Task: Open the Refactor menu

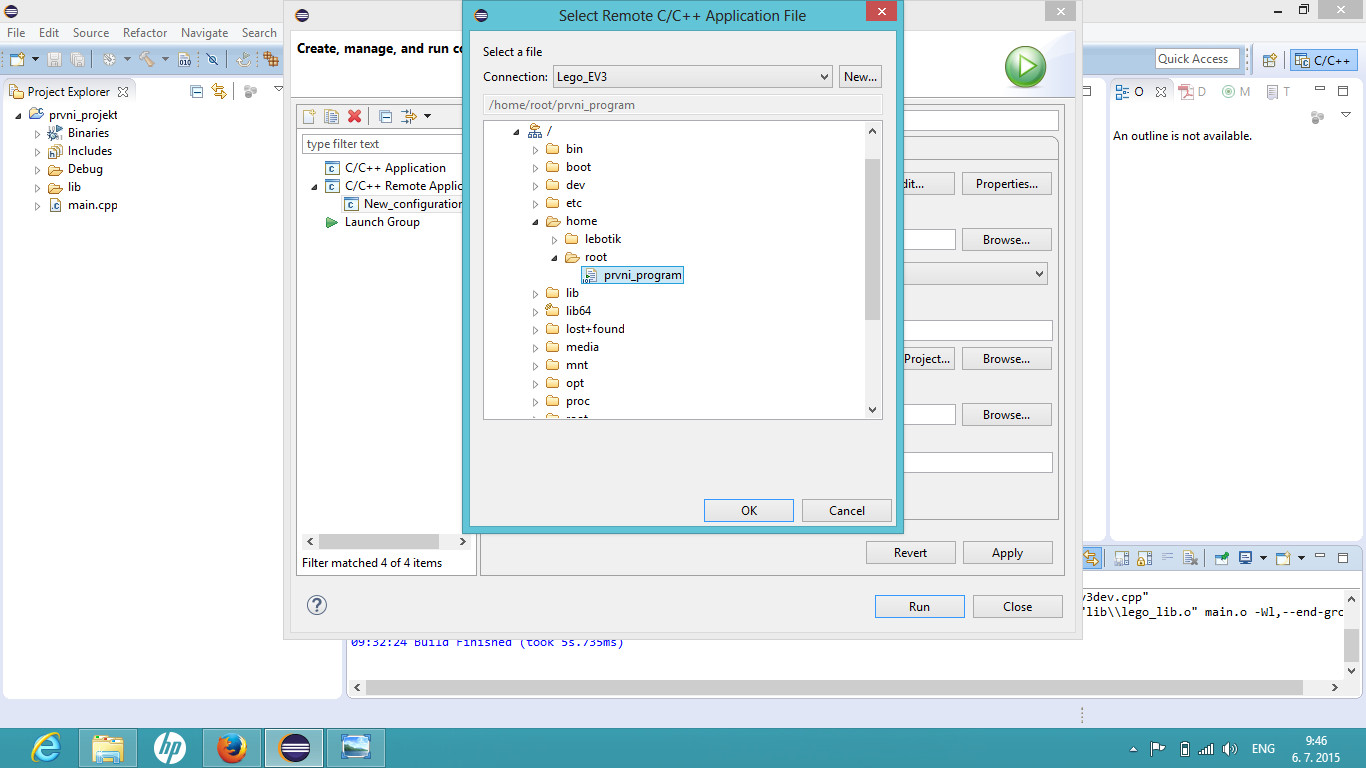Action: [x=145, y=33]
